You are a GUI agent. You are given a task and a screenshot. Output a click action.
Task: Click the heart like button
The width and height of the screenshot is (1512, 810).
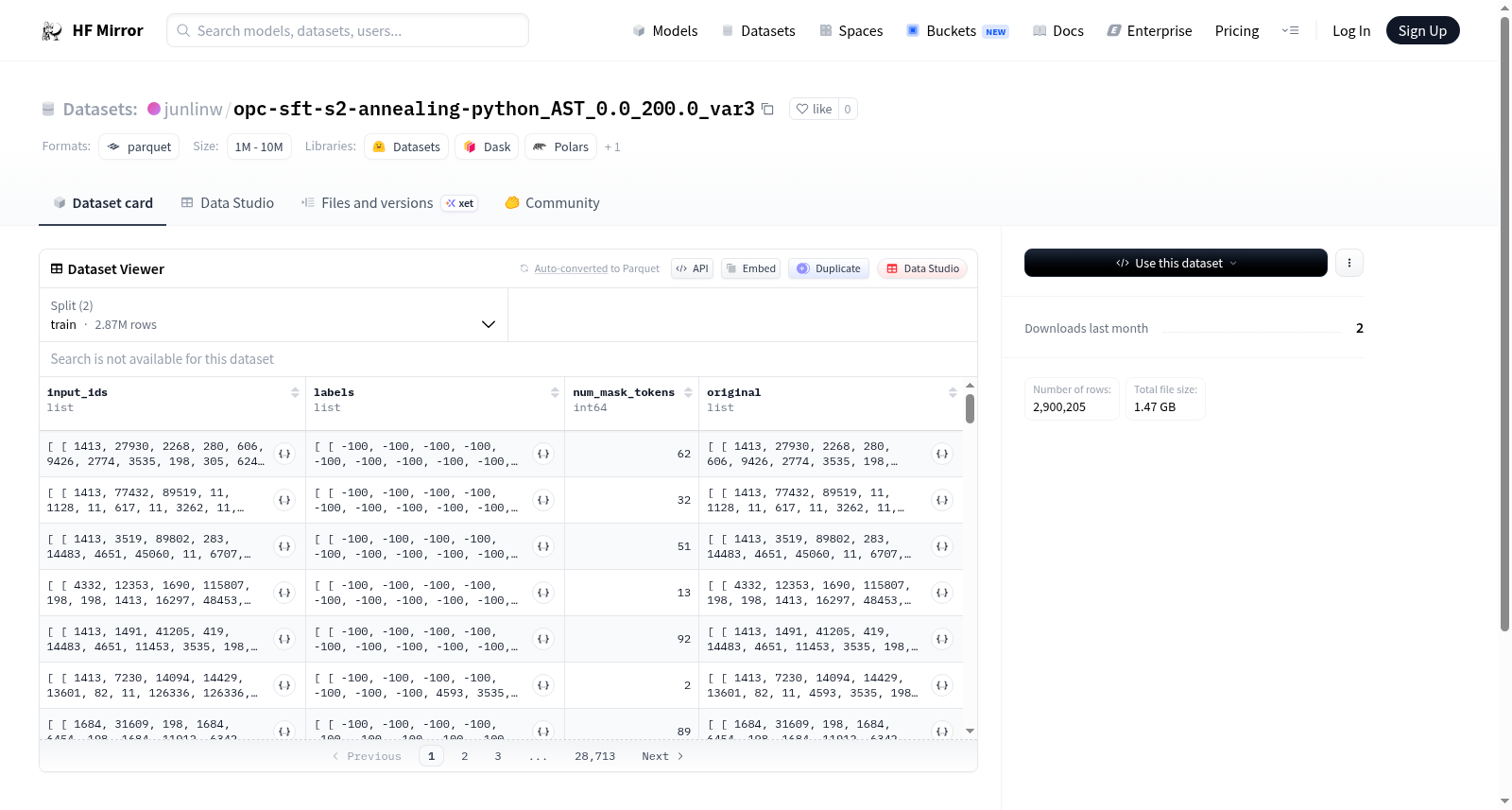point(814,110)
